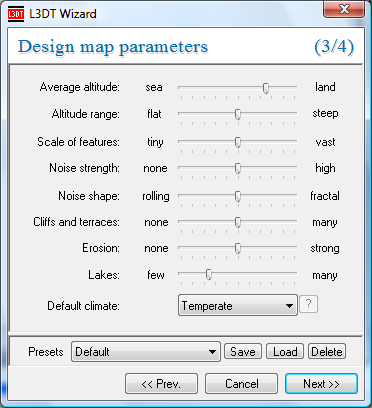Click the Average altitude slider thumb
The width and height of the screenshot is (372, 408).
(266, 88)
